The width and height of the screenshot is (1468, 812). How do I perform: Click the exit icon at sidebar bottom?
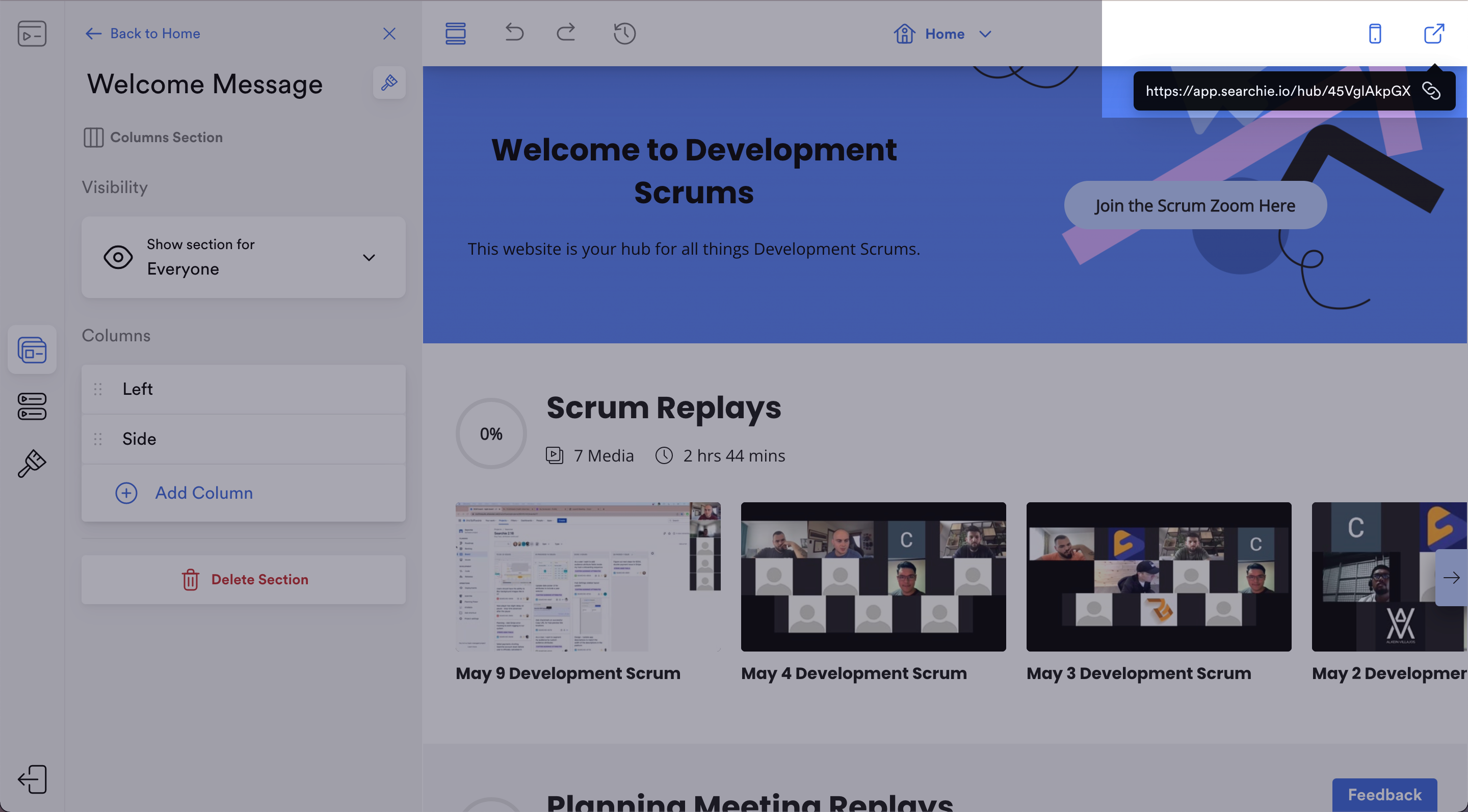[32, 778]
